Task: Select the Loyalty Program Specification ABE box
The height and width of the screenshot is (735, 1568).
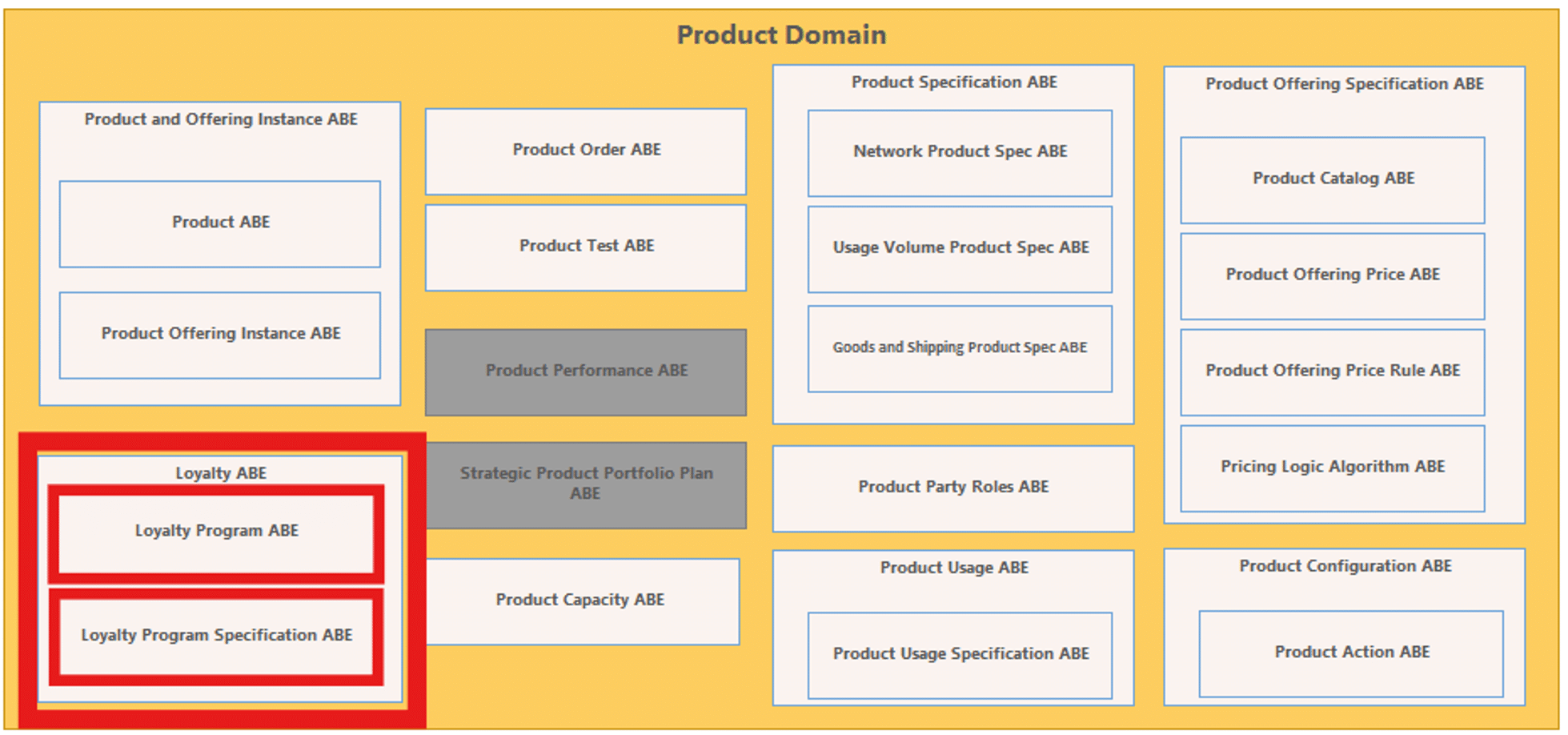Action: 216,637
